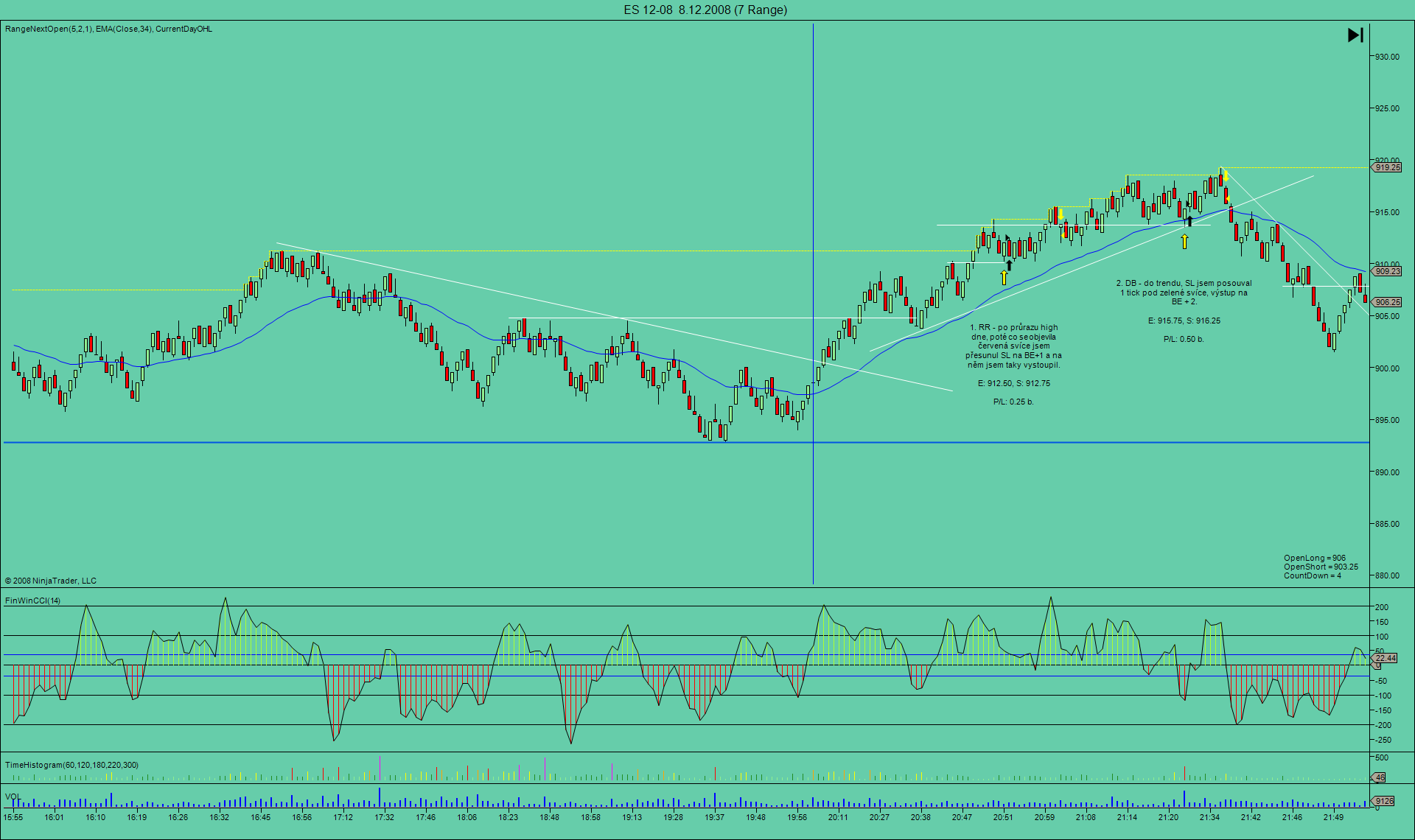Select the black up arrow at trade 1 entry

pos(1009,265)
